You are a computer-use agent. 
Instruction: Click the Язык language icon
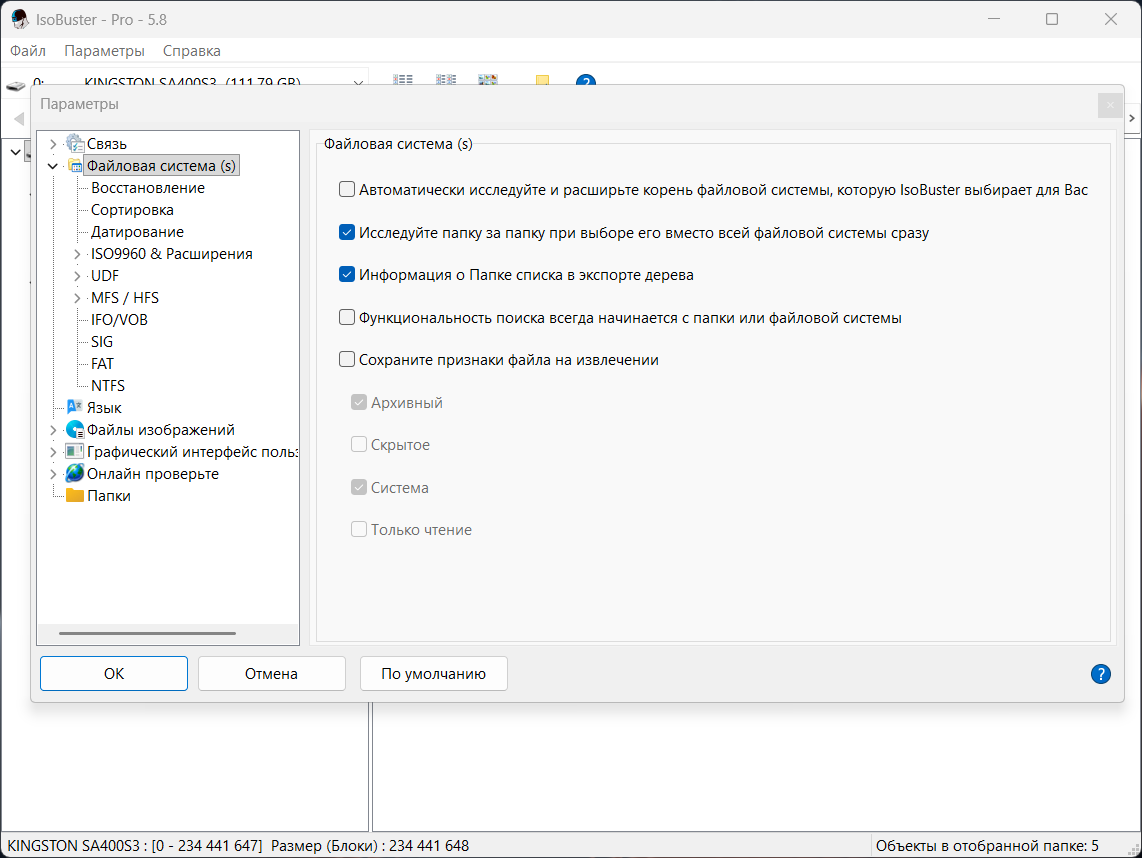click(74, 407)
